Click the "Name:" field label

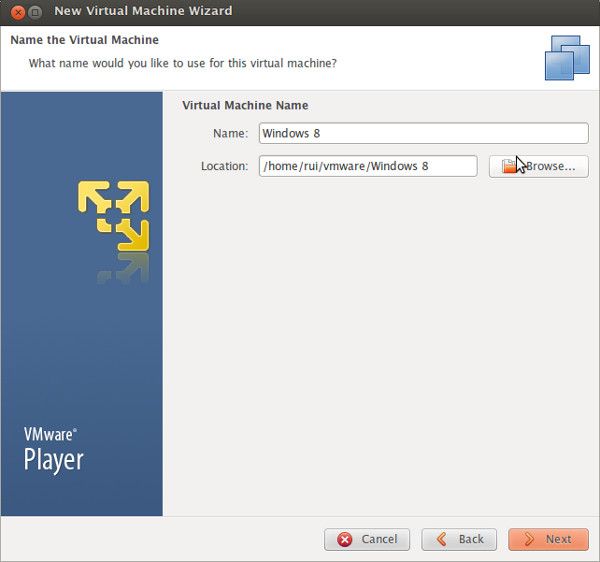[x=230, y=133]
